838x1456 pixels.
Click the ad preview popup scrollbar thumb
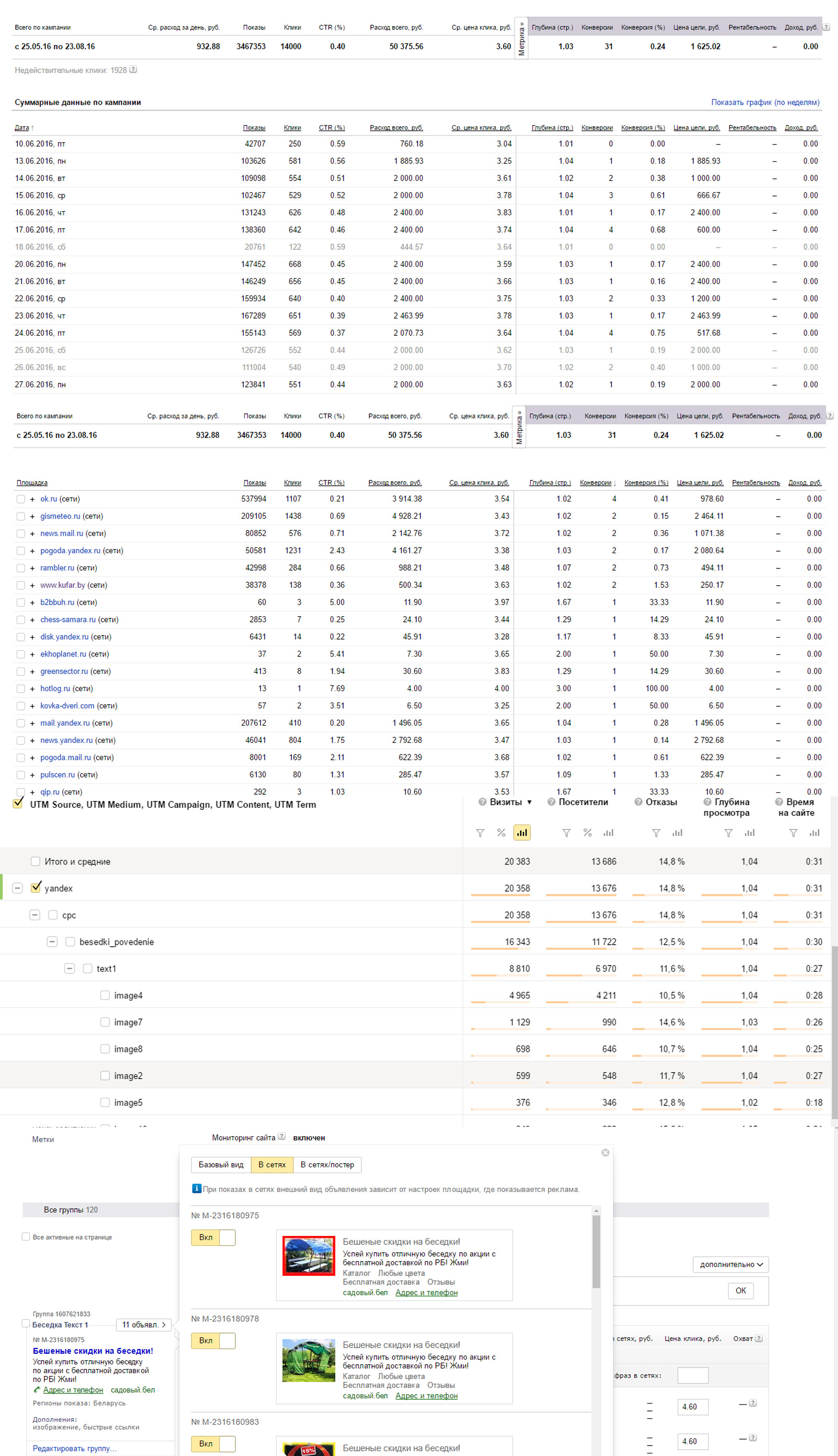click(596, 1251)
